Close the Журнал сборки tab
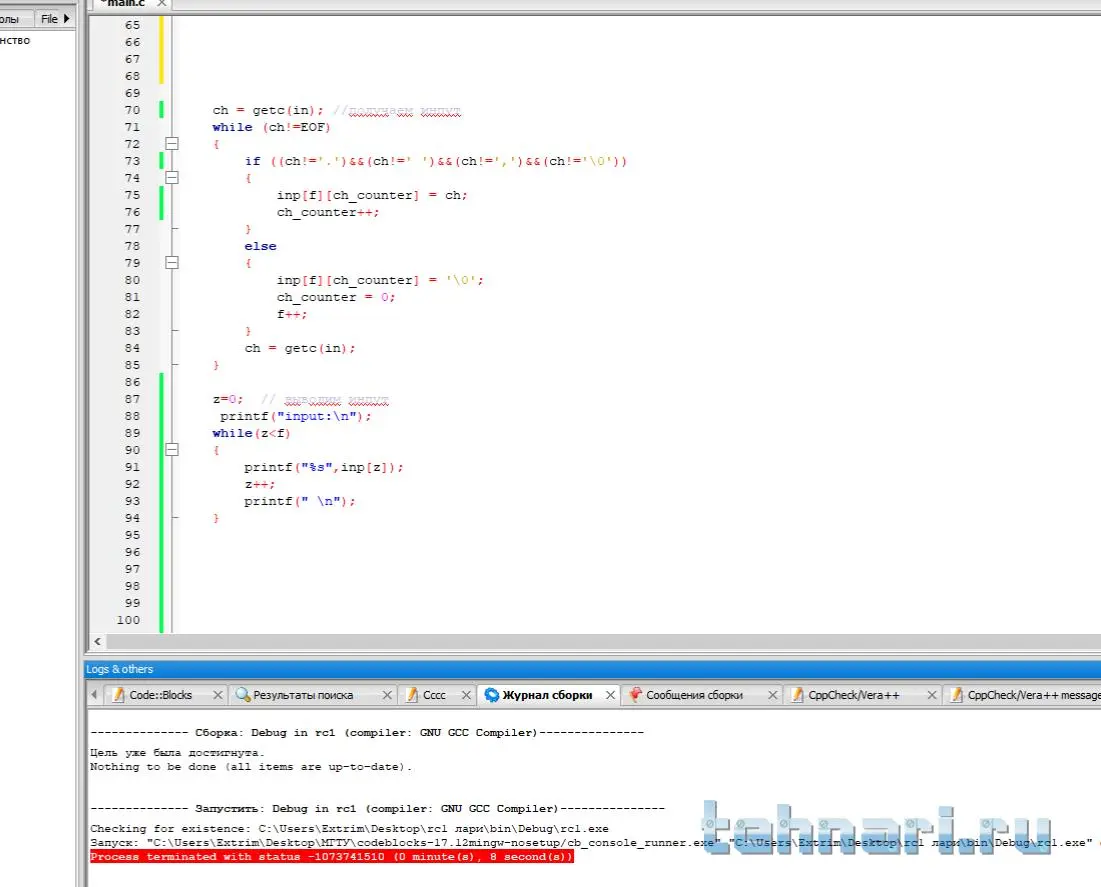 610,695
